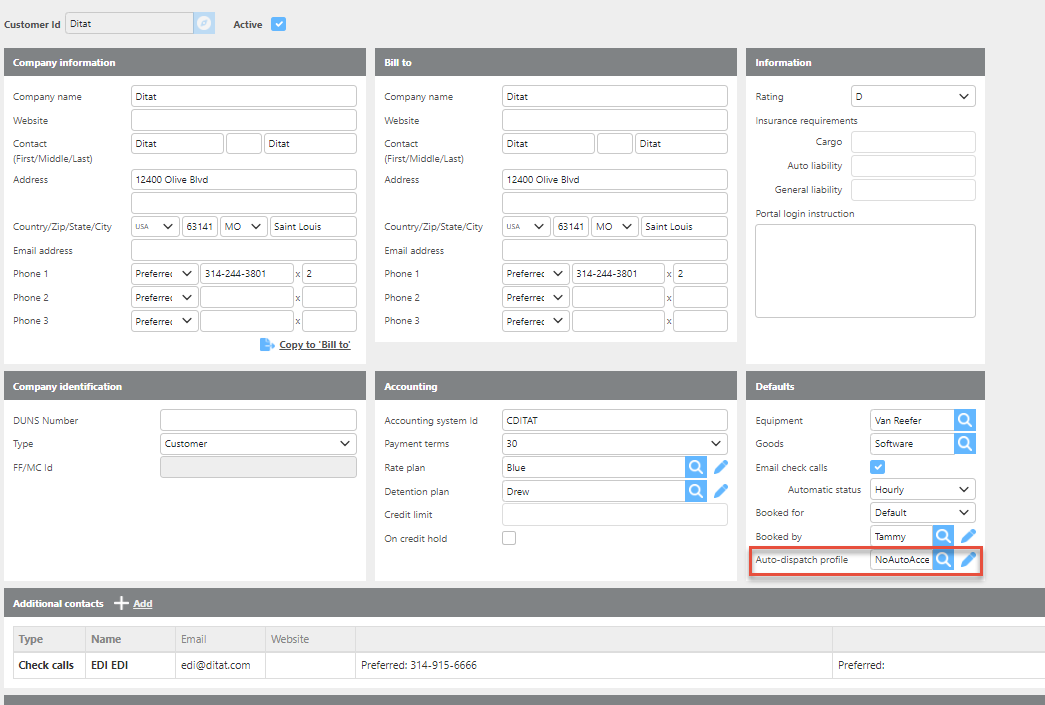Open the Automatic status dropdown
This screenshot has width=1045, height=705.
click(922, 490)
